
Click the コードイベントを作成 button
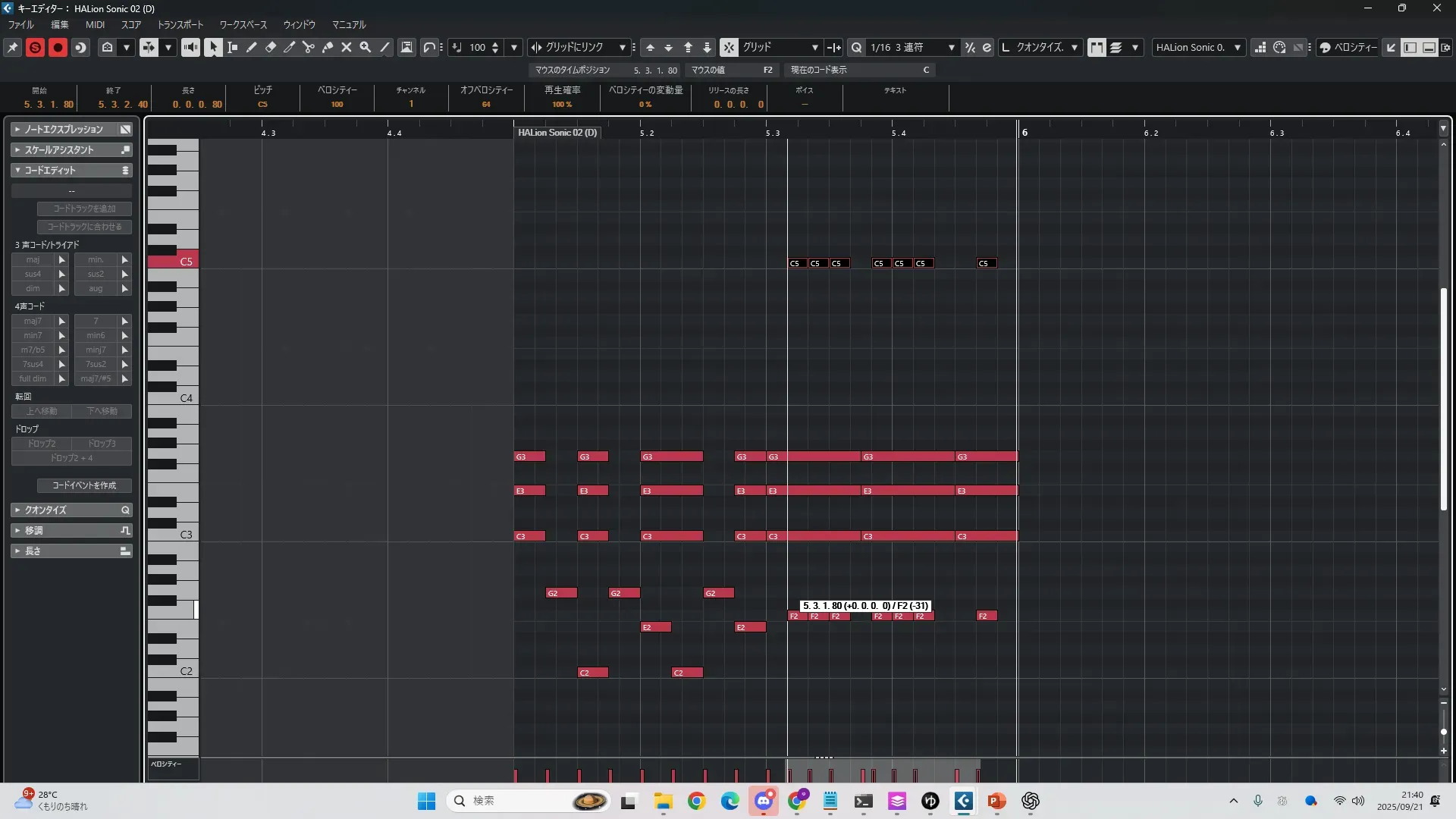pyautogui.click(x=84, y=485)
